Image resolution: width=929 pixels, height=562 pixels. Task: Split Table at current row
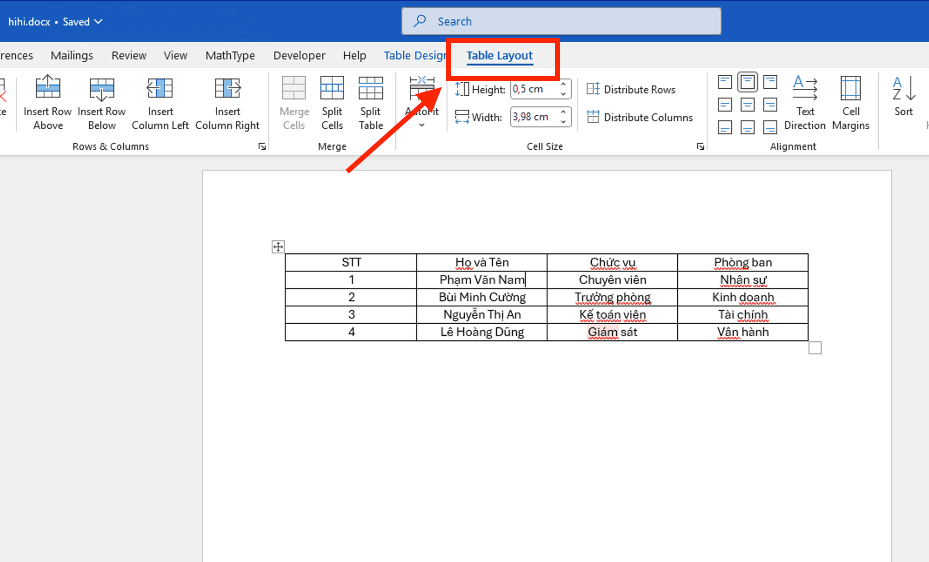click(370, 102)
